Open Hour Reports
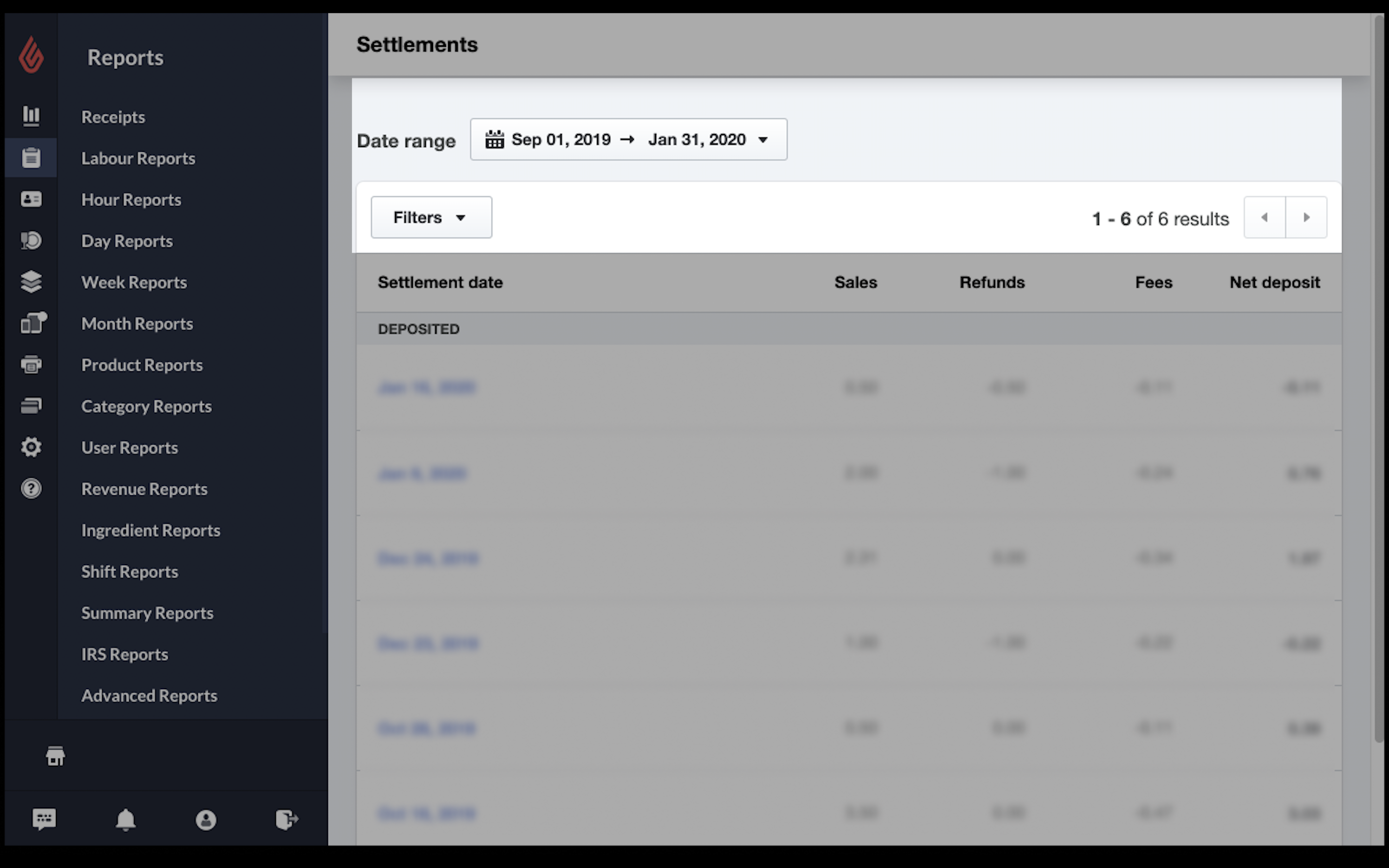Screen dimensions: 1389x868 [x=131, y=199]
